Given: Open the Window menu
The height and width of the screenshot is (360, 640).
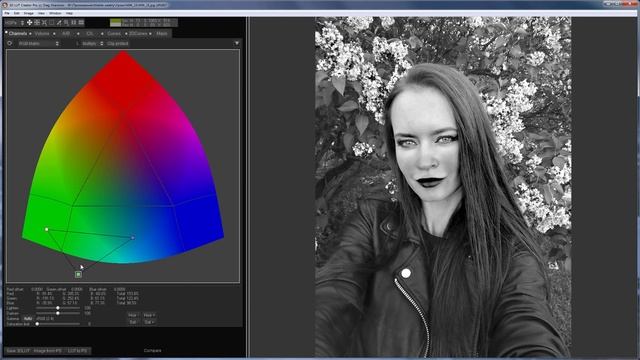Looking at the screenshot, I should tap(55, 13).
